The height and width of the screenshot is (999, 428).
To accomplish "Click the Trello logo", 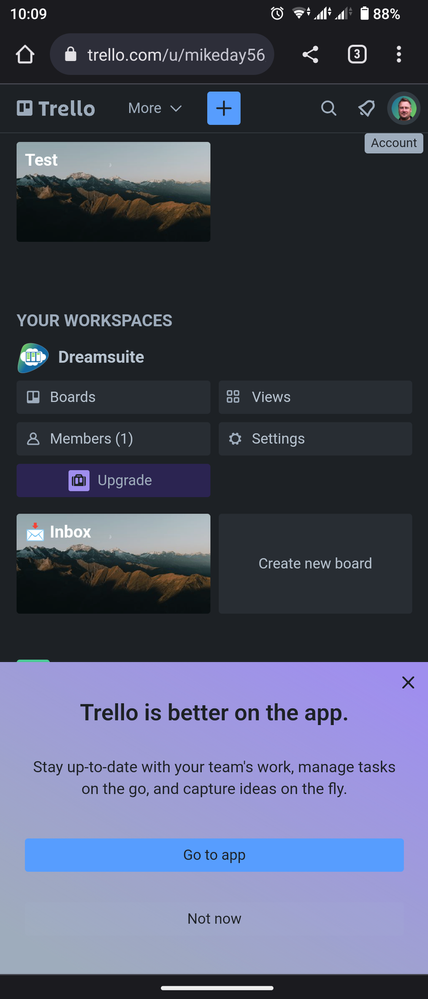I will click(x=56, y=108).
